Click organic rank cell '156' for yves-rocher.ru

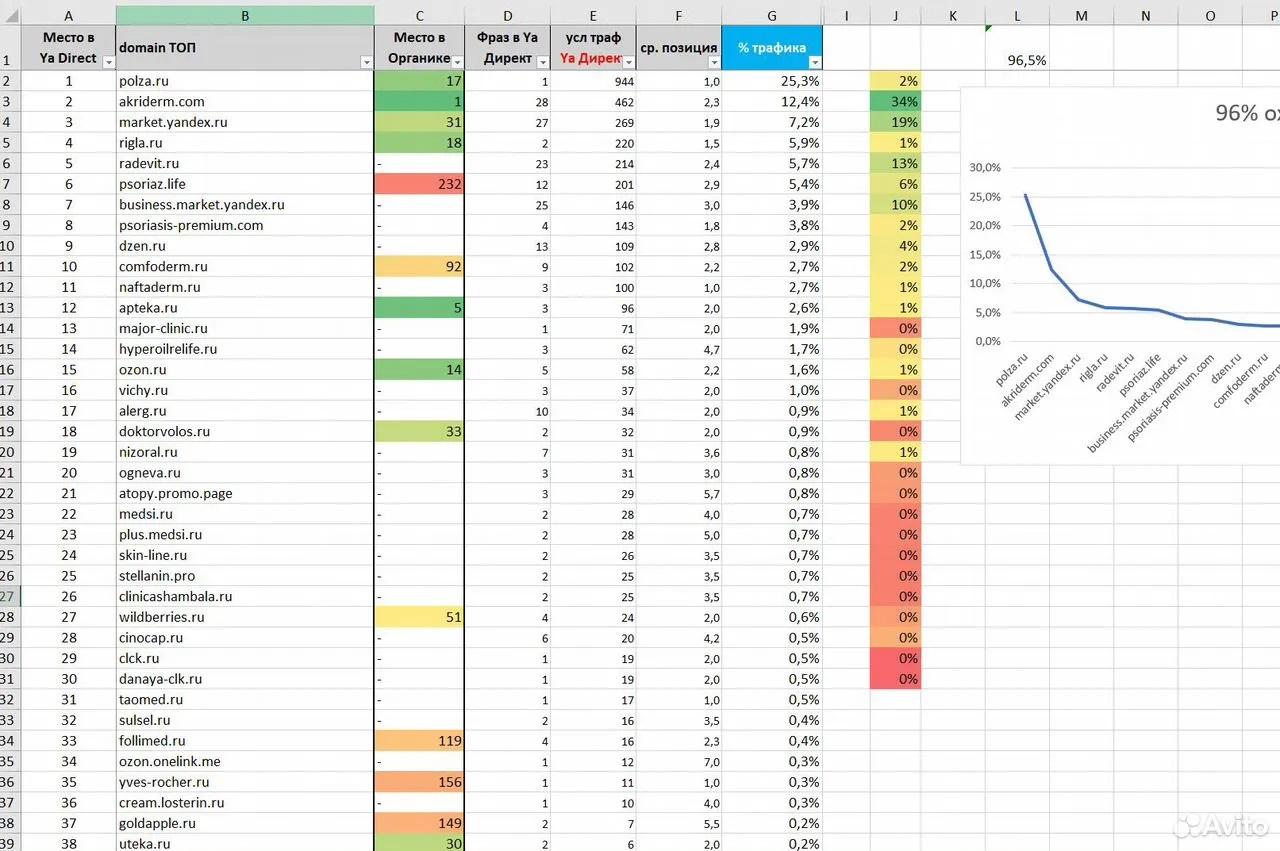pos(420,782)
